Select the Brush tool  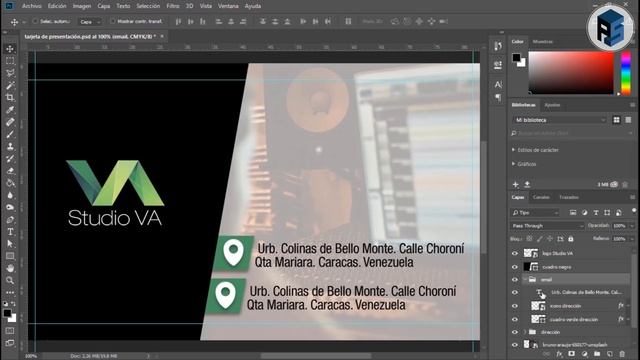[10, 134]
